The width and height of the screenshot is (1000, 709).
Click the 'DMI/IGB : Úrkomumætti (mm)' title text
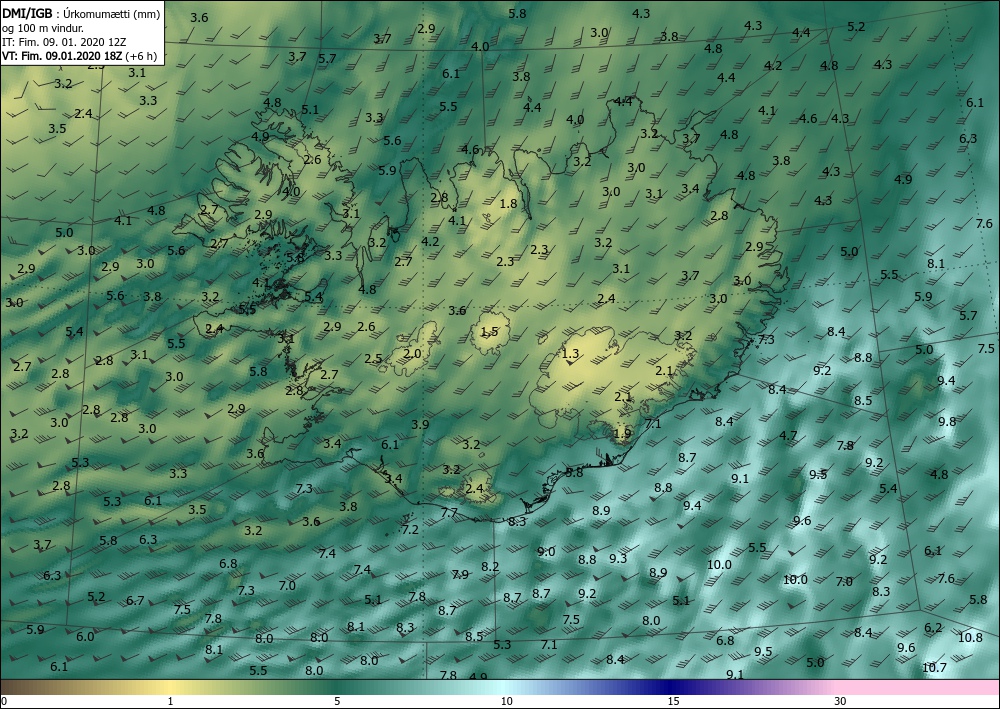pyautogui.click(x=81, y=14)
